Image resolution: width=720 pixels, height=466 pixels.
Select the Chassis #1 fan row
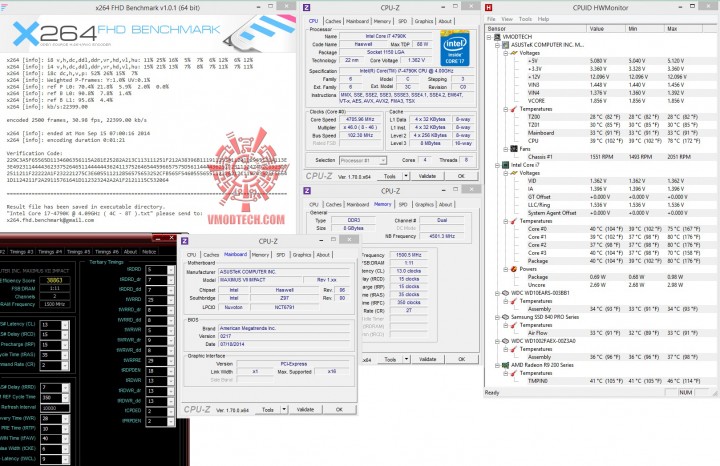pyautogui.click(x=601, y=157)
